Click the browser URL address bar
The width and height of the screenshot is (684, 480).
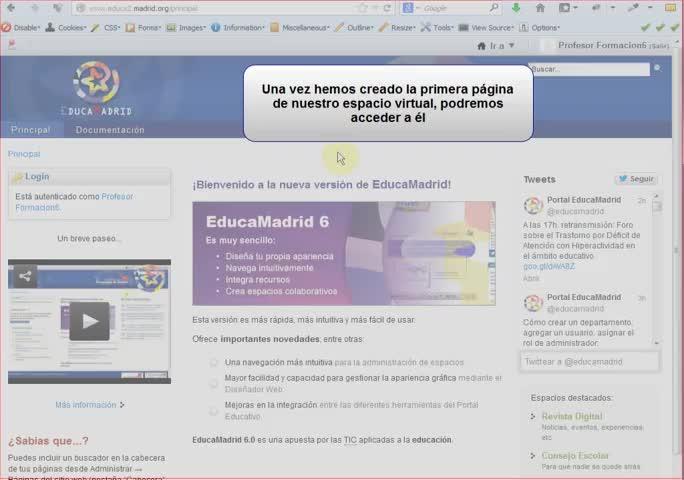(233, 8)
